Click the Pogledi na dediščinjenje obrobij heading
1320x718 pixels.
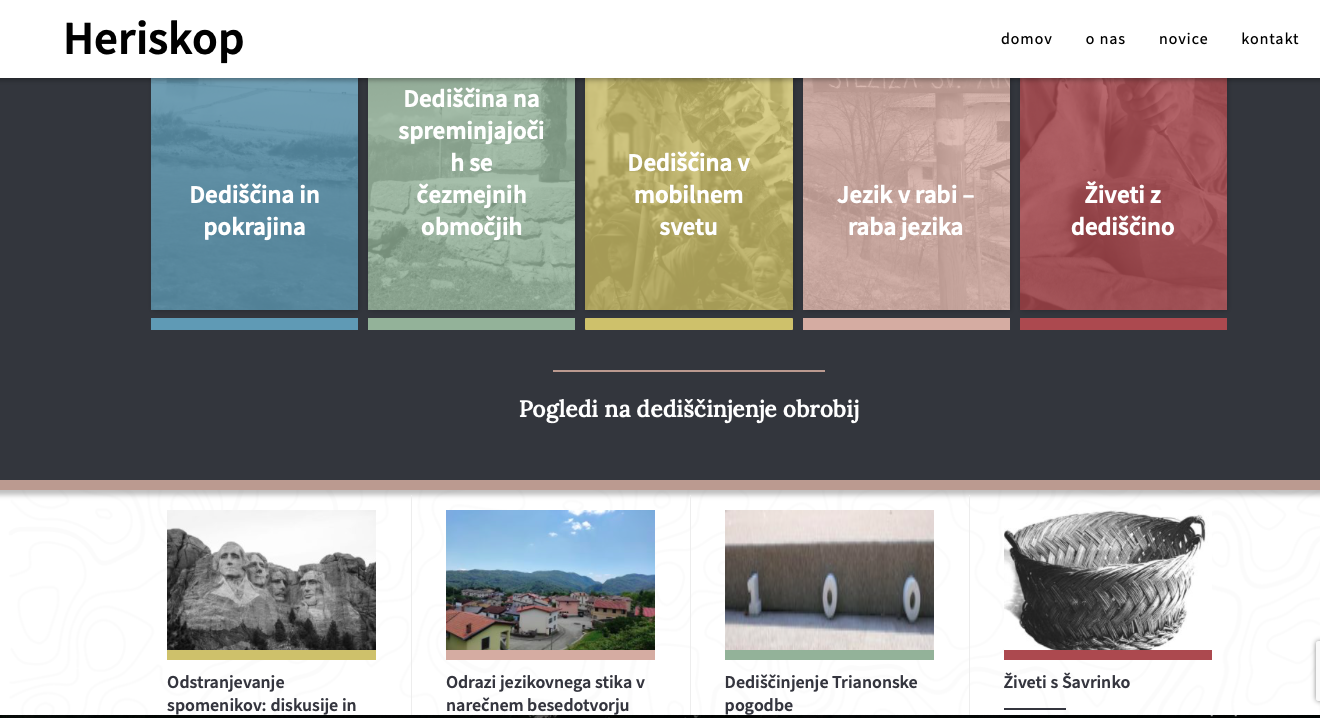689,409
